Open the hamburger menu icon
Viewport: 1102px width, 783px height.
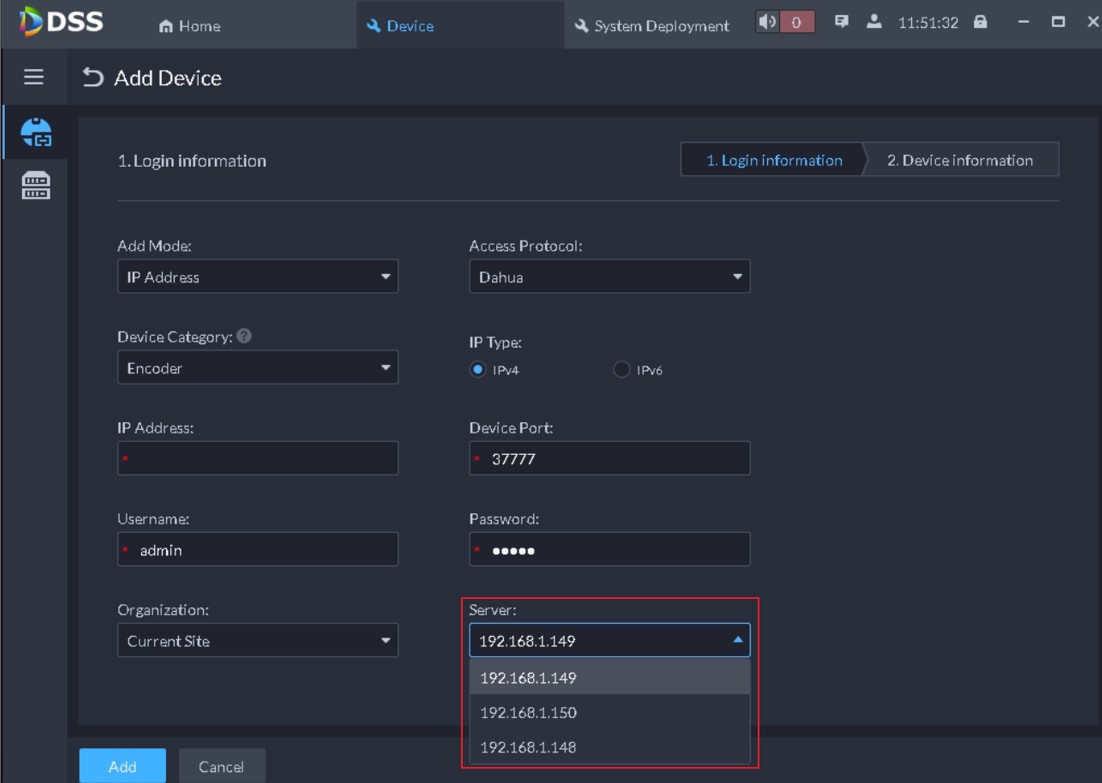point(34,77)
